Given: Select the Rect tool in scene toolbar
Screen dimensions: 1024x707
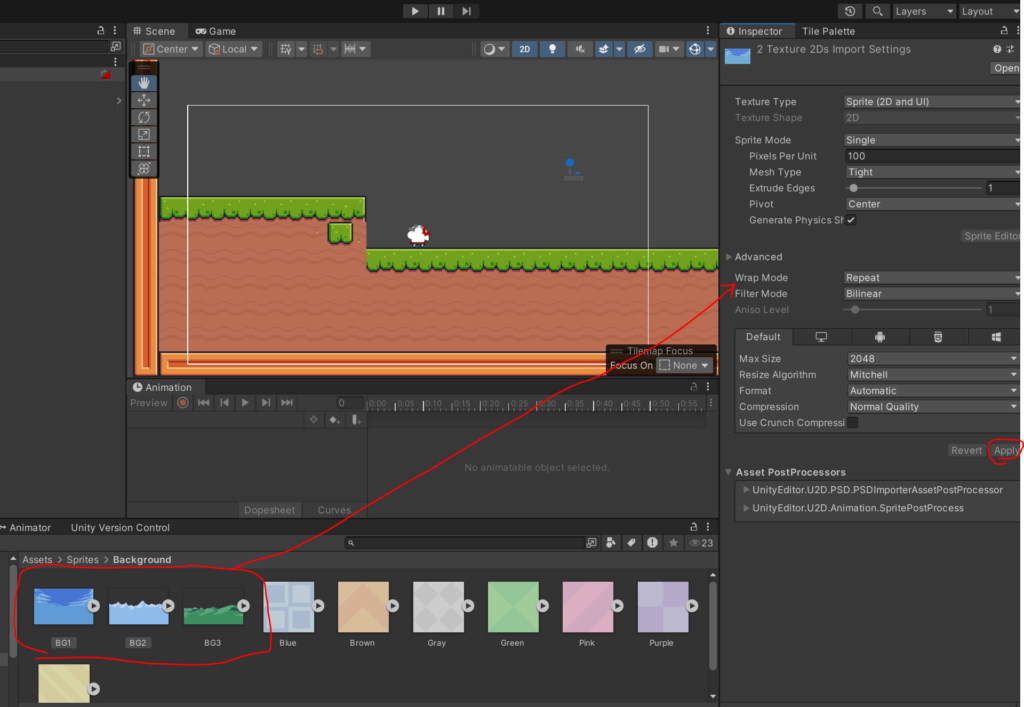Looking at the screenshot, I should [x=144, y=152].
